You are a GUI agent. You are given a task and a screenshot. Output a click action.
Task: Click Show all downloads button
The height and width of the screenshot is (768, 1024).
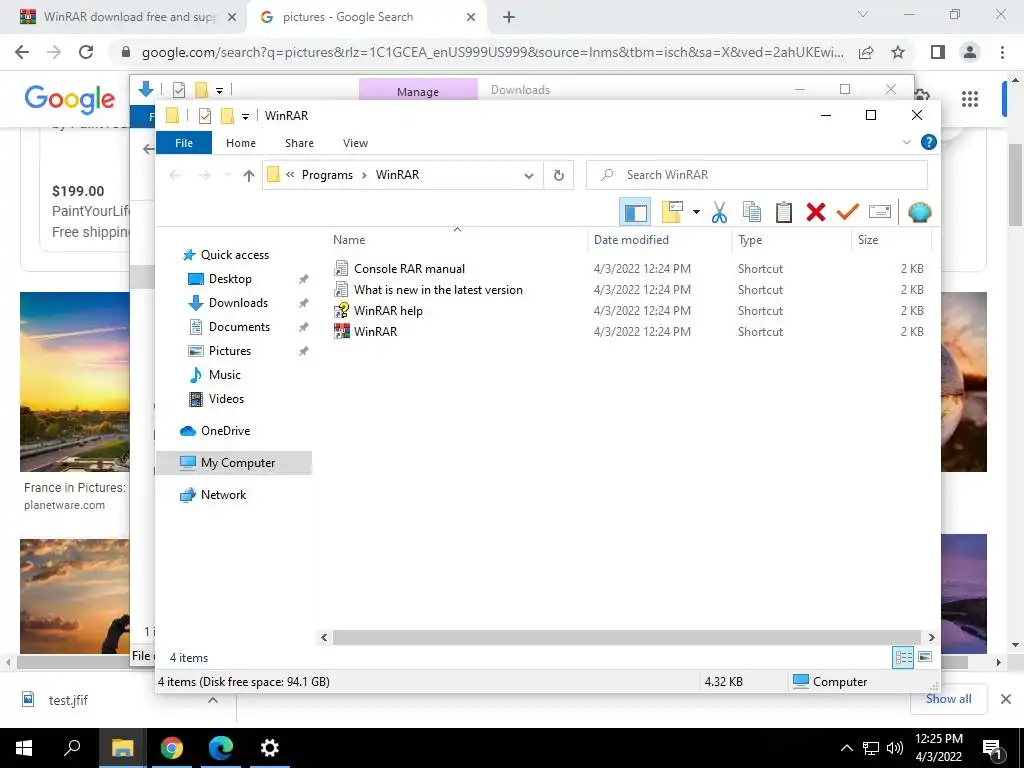point(948,699)
